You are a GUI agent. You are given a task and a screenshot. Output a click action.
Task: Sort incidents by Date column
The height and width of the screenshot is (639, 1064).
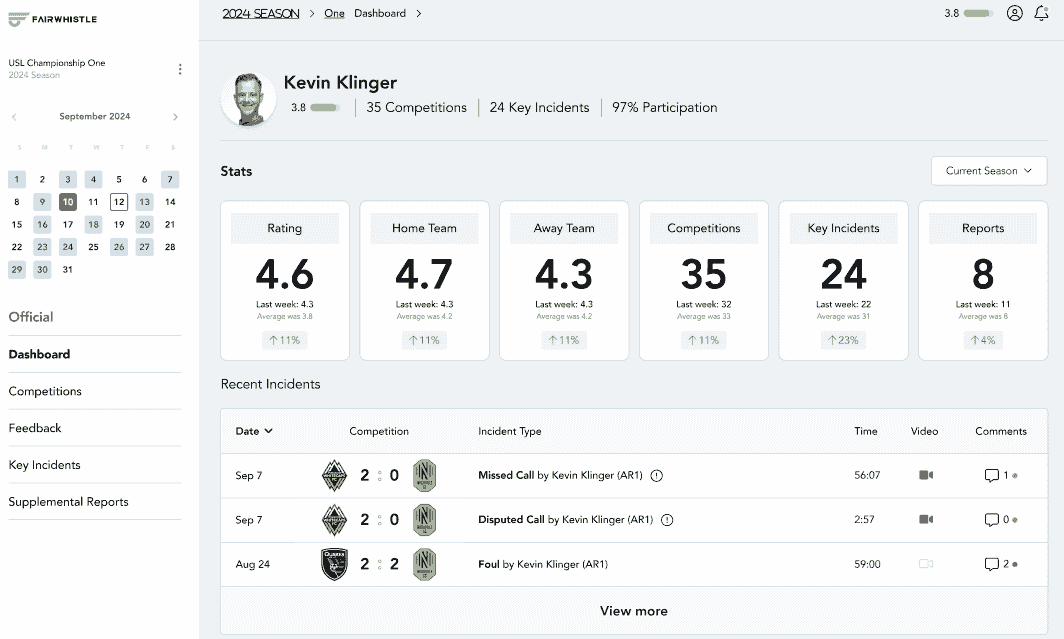[254, 431]
